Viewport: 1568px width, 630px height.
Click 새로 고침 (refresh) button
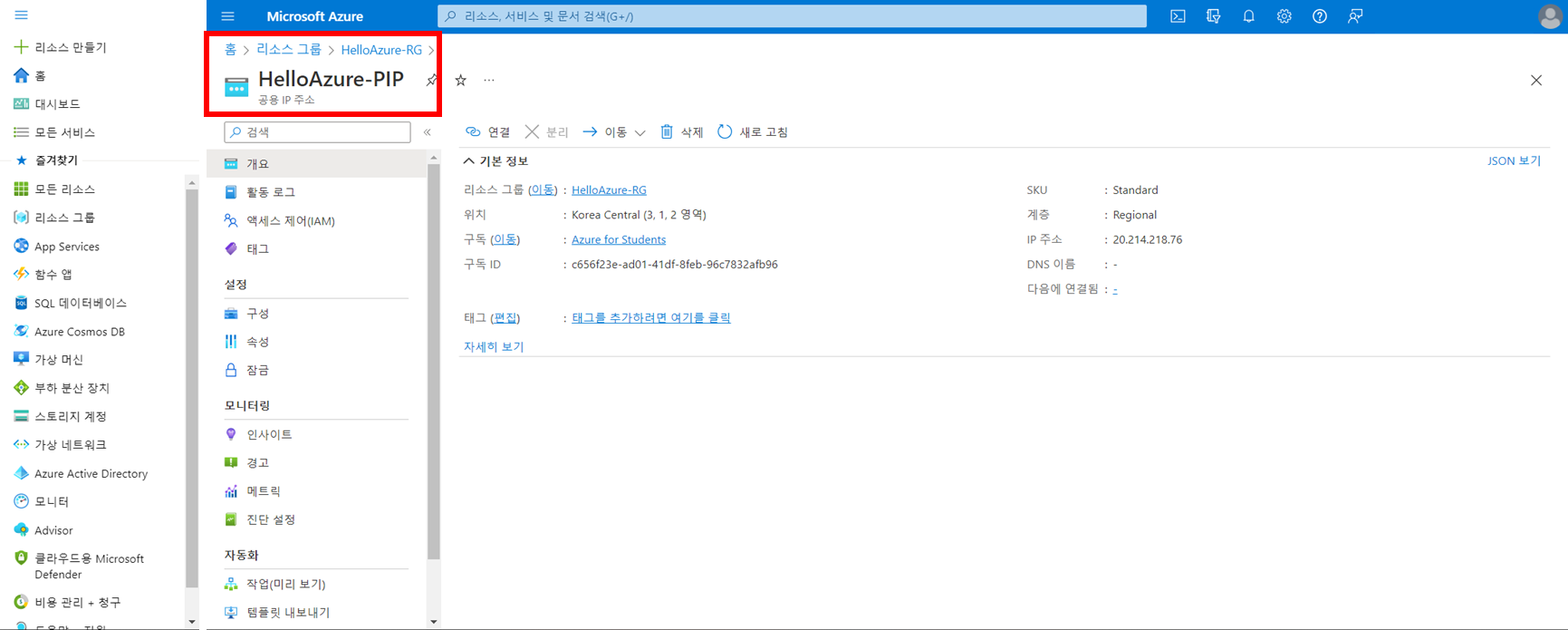pyautogui.click(x=753, y=131)
